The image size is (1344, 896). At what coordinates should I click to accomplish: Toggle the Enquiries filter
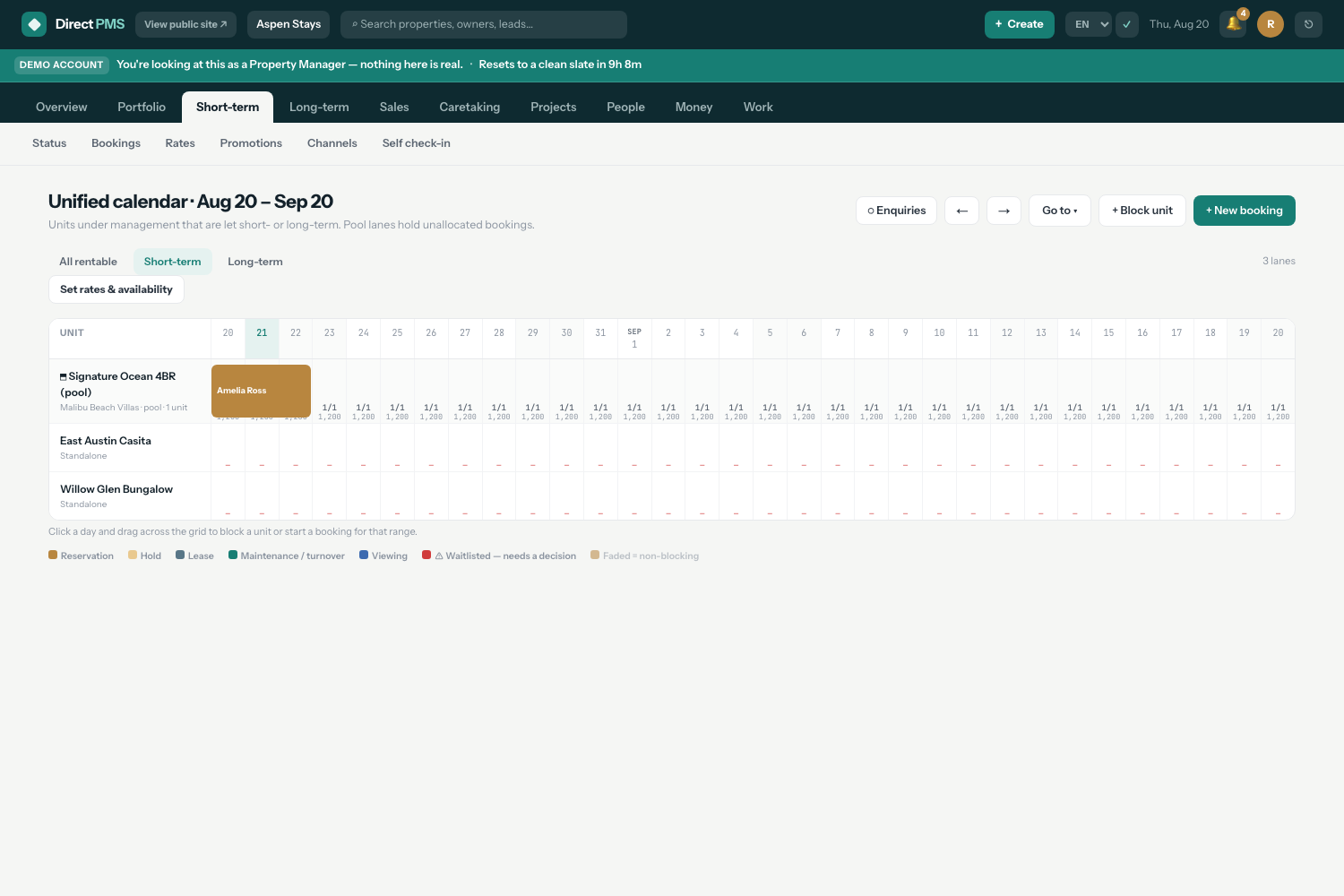pos(896,211)
